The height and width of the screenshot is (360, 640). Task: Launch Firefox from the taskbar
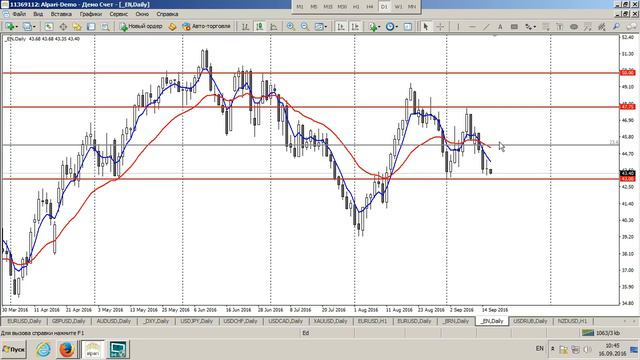tap(67, 350)
